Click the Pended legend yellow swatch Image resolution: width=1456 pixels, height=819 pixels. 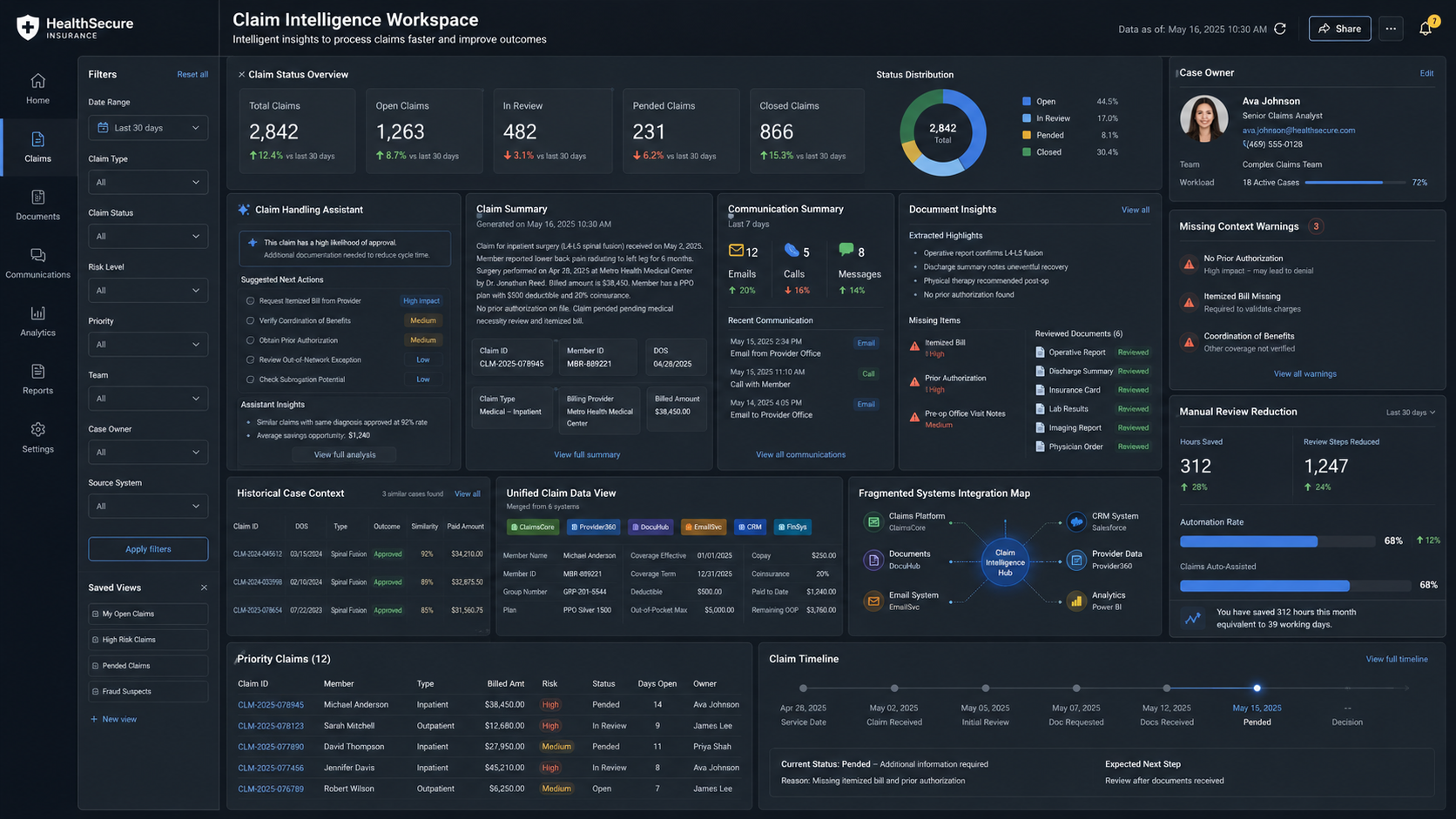pyautogui.click(x=1027, y=135)
